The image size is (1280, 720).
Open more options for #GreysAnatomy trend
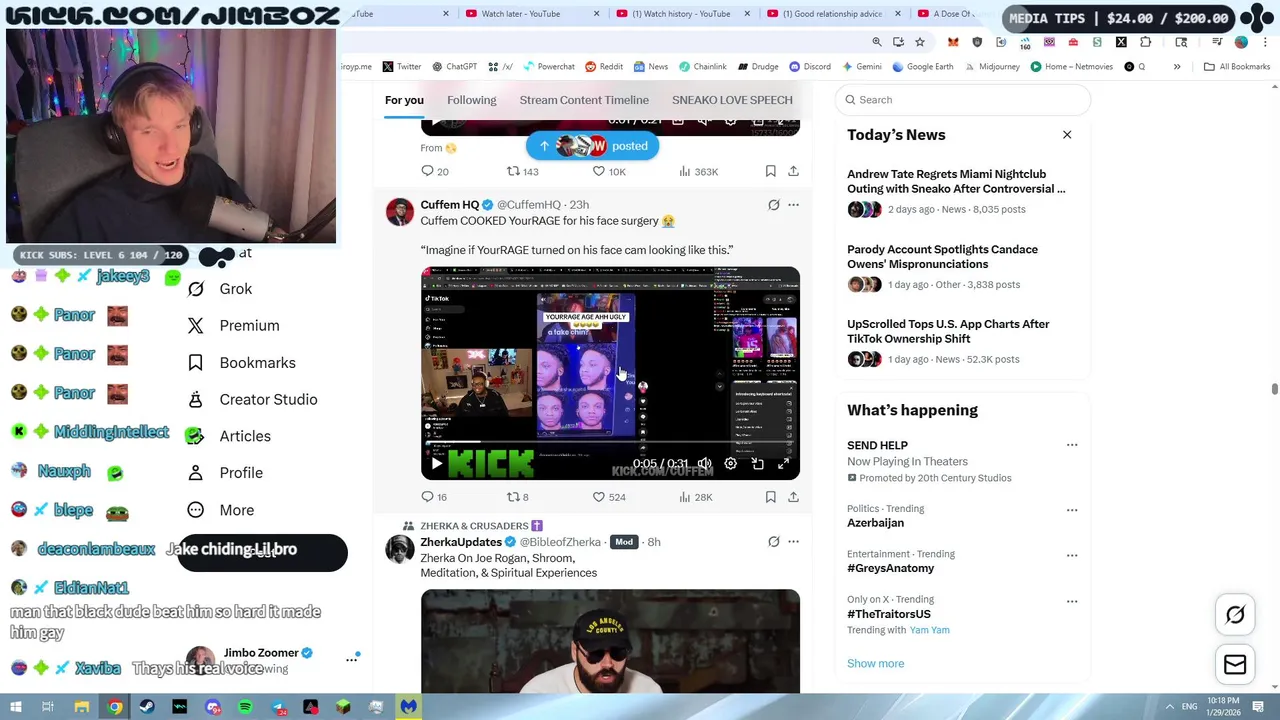click(1072, 555)
